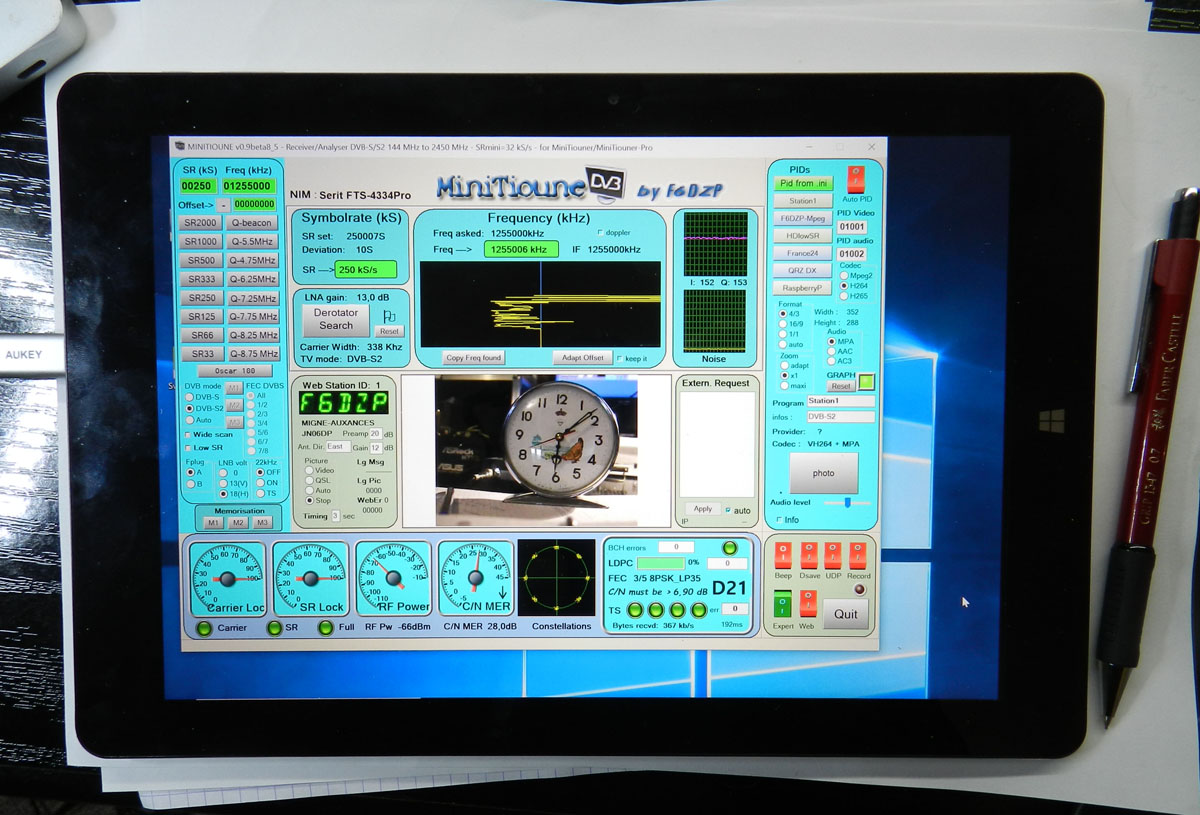
Task: Toggle the keep it checkbox
Action: tap(620, 357)
